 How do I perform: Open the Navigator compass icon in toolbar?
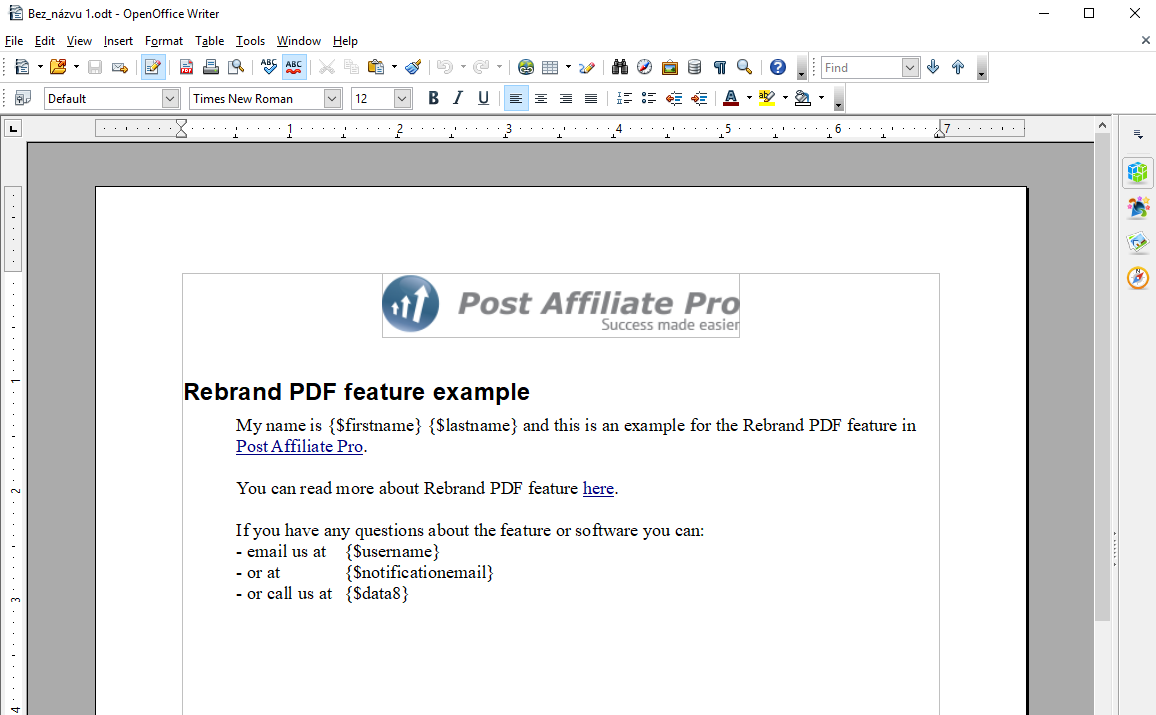[645, 67]
